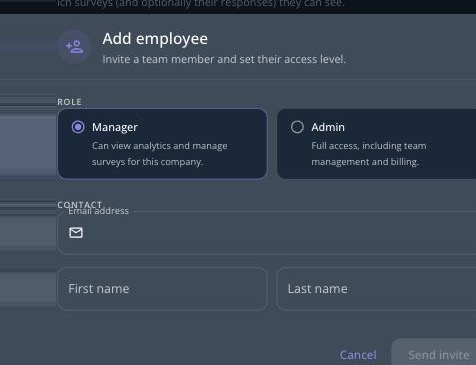
Task: Click the CONTACT section label
Action: point(80,204)
